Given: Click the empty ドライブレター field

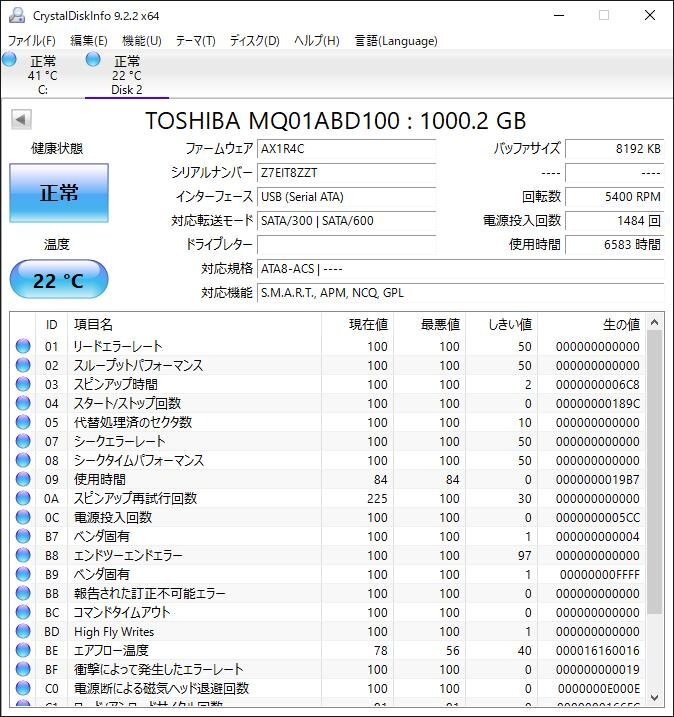Looking at the screenshot, I should pyautogui.click(x=347, y=244).
